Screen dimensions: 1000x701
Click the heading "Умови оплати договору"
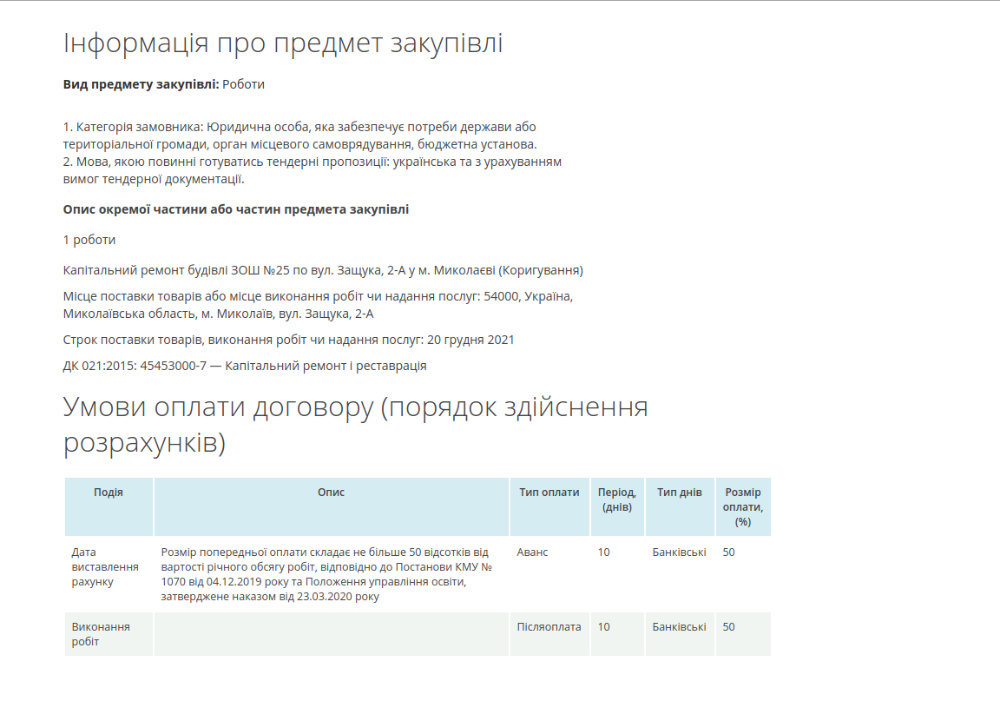tap(355, 425)
